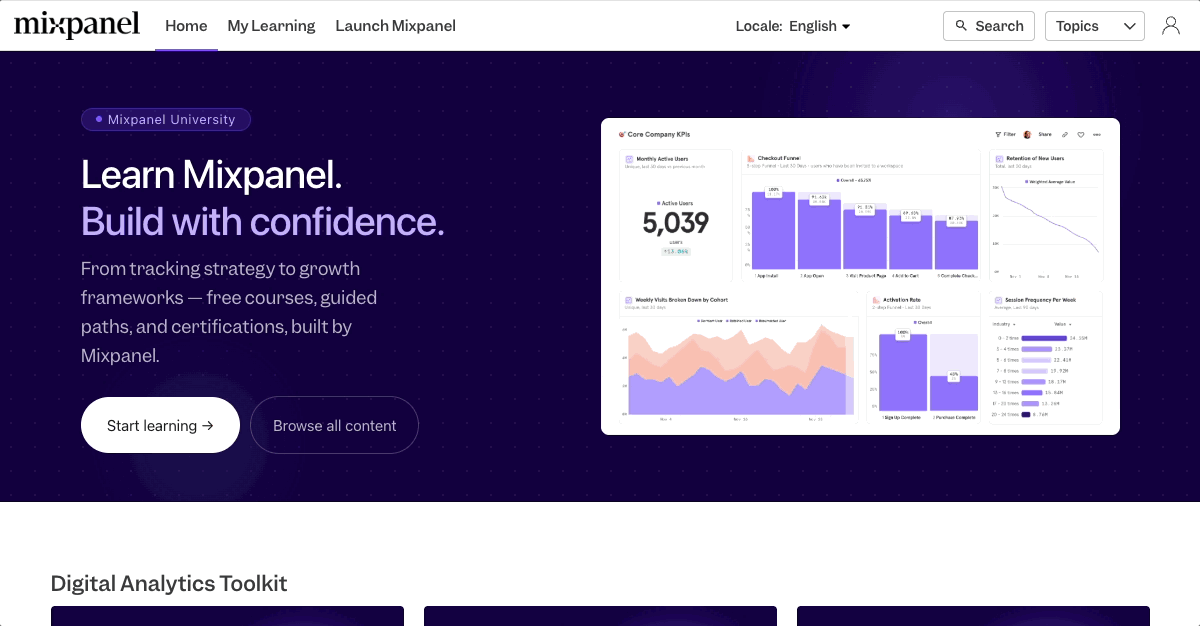Click the Checkout Funnel chart icon
The height and width of the screenshot is (626, 1200).
click(750, 158)
